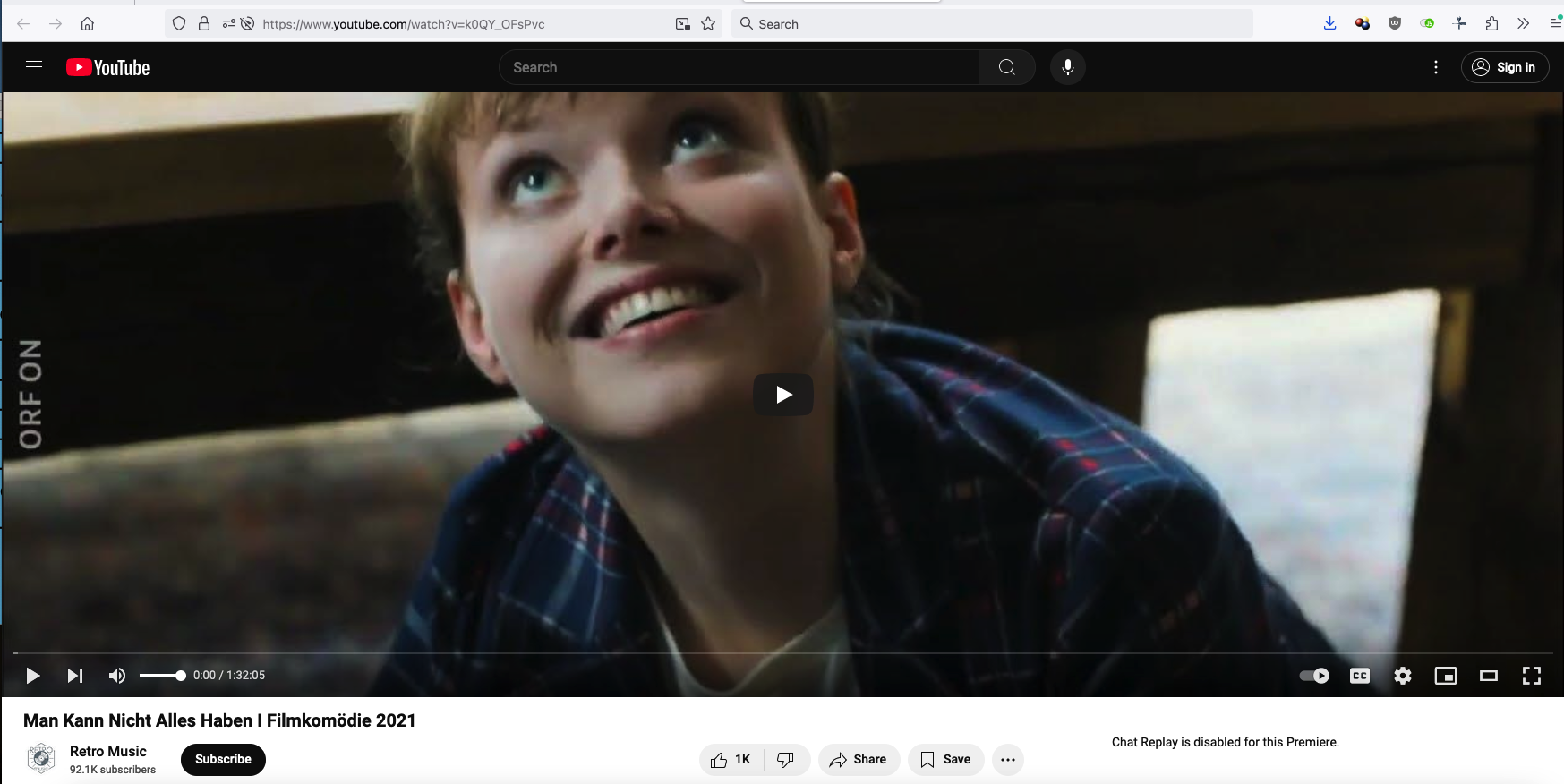Search with your voice microphone button
Screen dimensions: 1564x784
point(1068,67)
